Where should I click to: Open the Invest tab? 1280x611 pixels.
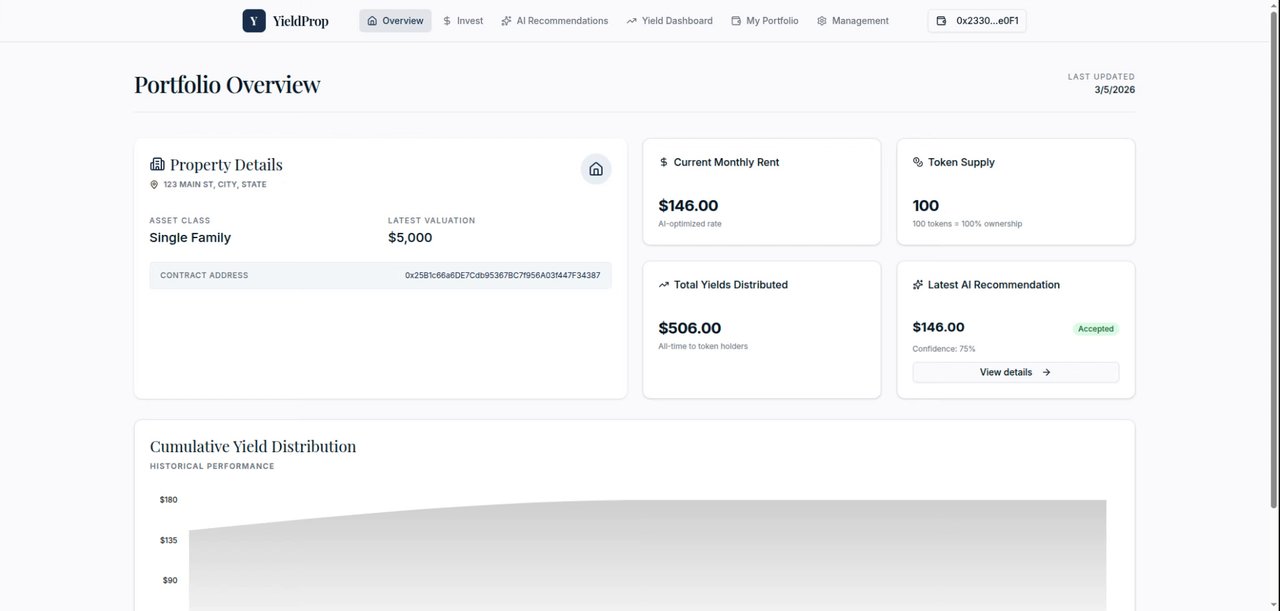(463, 21)
